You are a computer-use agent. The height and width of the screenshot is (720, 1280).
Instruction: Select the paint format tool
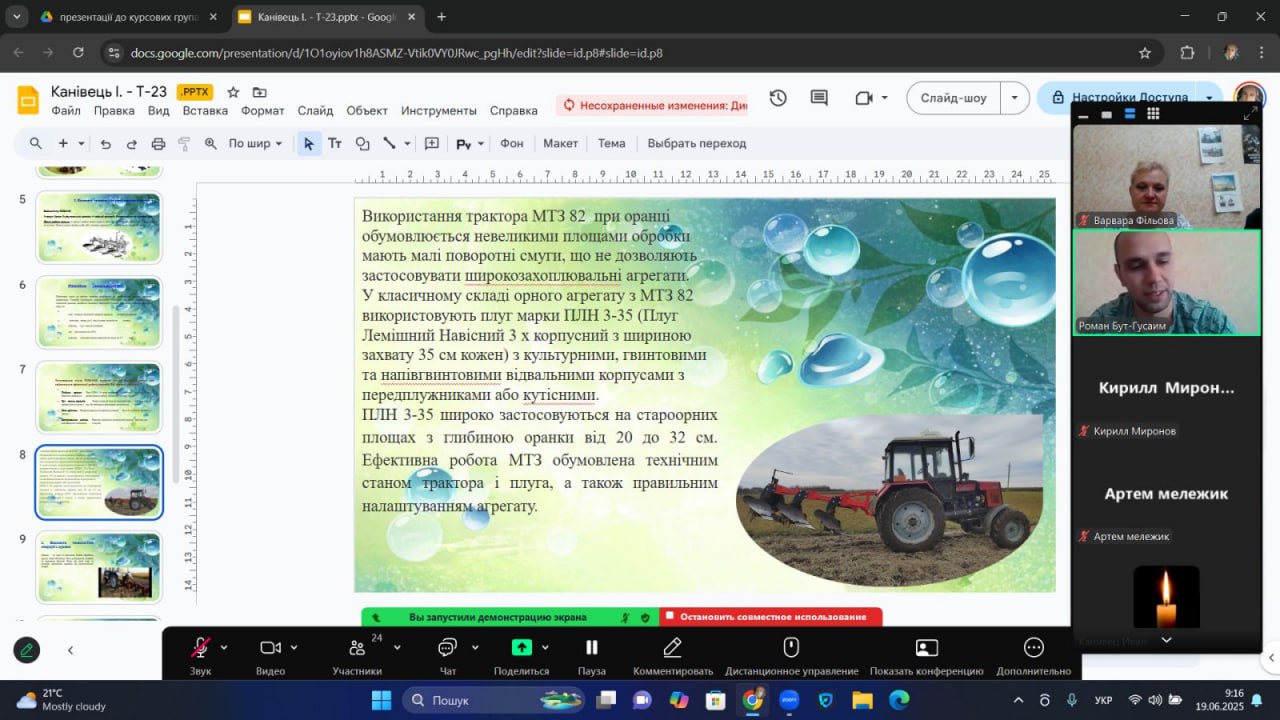tap(184, 143)
